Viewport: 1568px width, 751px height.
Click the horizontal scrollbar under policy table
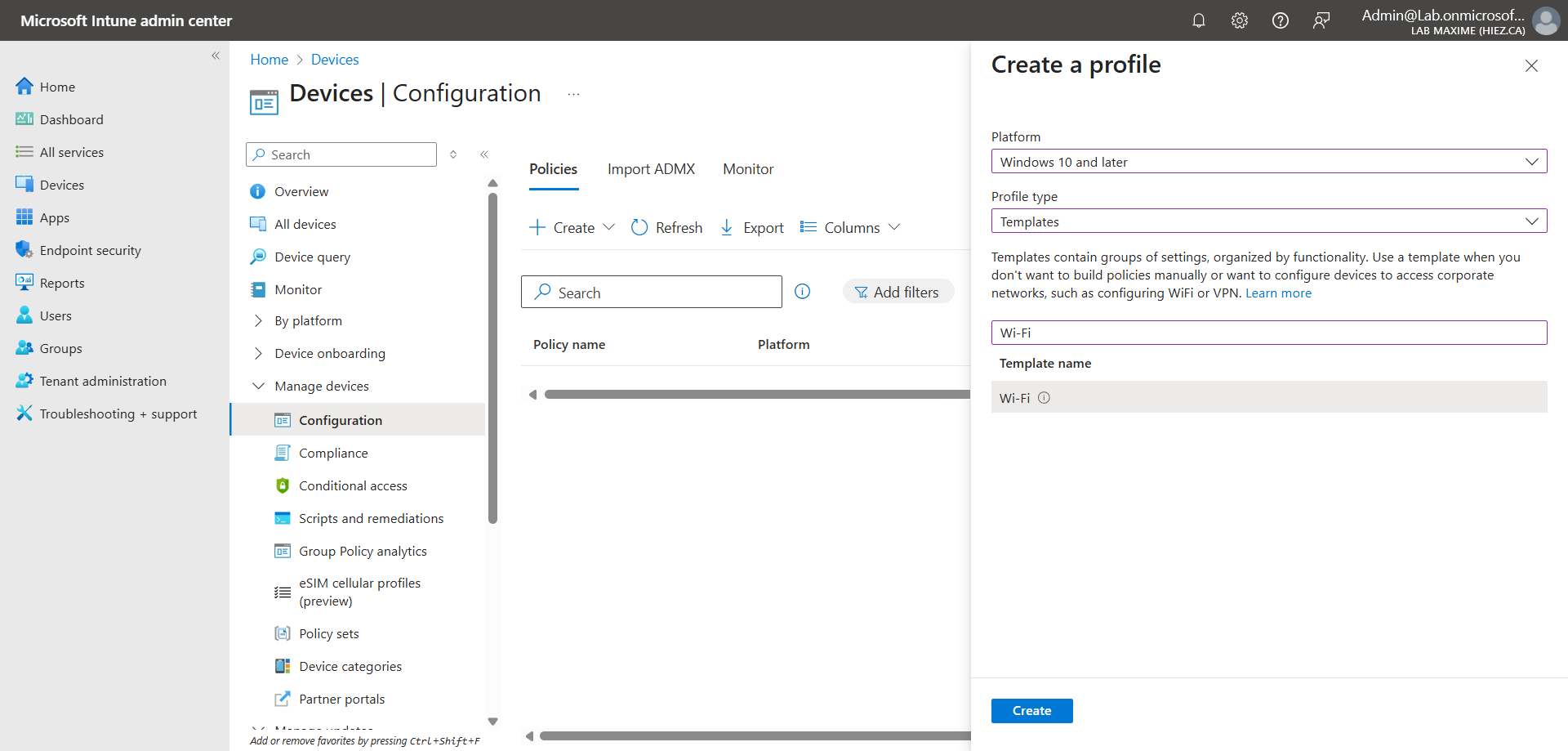pyautogui.click(x=755, y=395)
